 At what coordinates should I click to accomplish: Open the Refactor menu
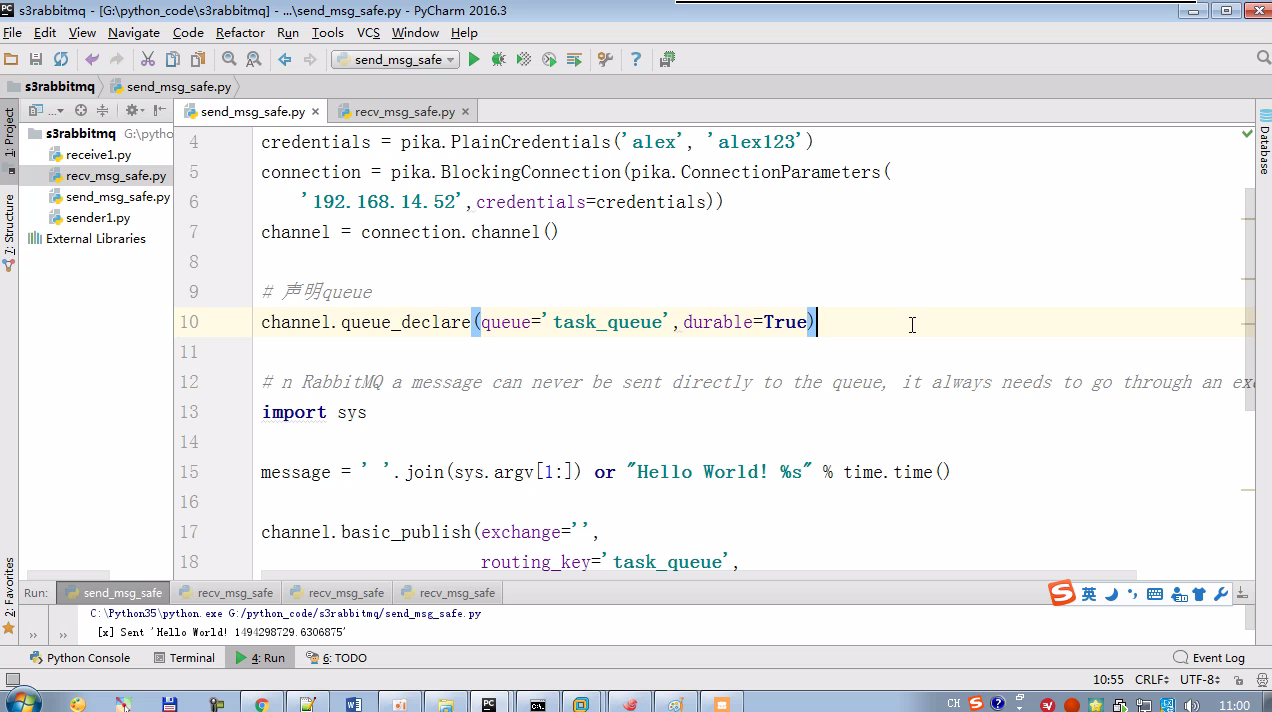pos(240,33)
